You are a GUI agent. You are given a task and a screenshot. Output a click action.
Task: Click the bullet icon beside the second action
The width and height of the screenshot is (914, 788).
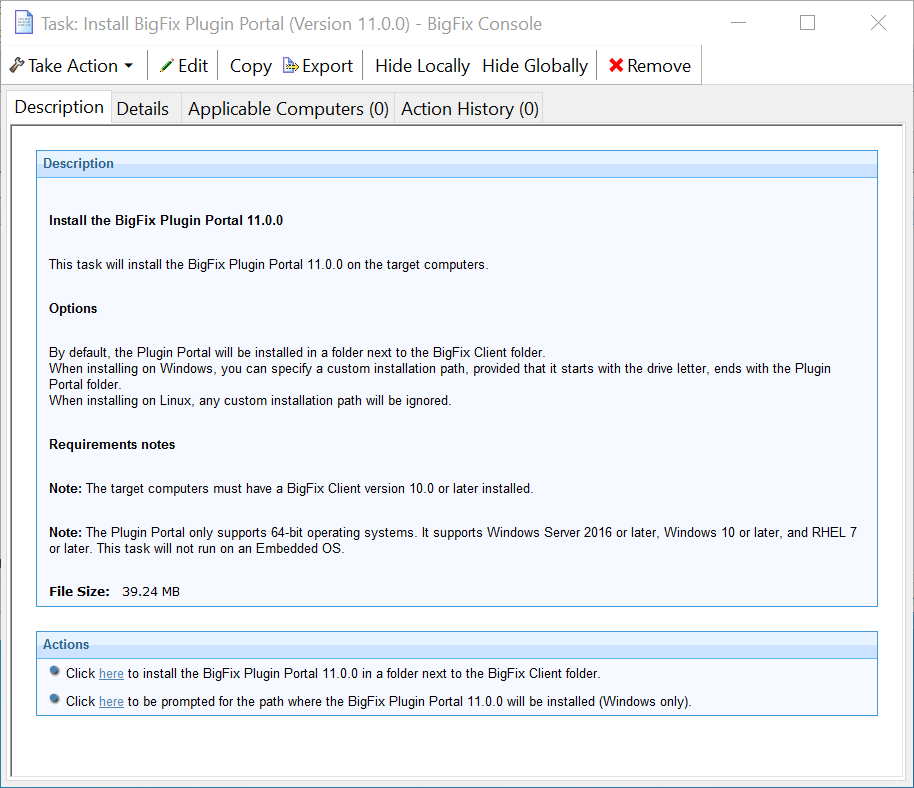[x=54, y=699]
